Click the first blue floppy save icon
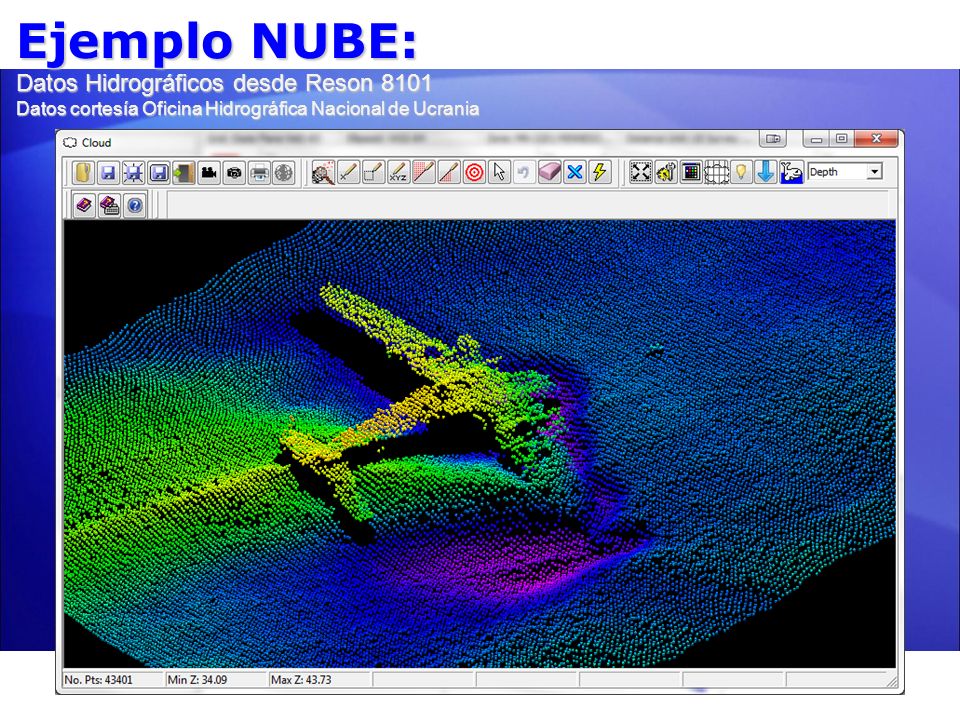Viewport: 960px width, 720px height. tap(108, 173)
